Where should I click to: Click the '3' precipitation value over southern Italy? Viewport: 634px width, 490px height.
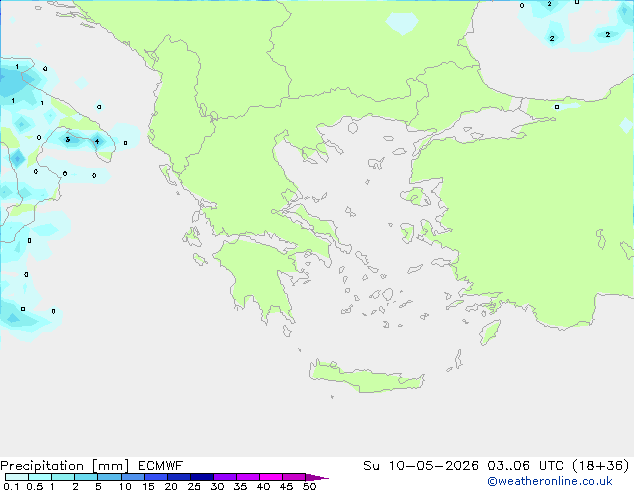(x=68, y=139)
